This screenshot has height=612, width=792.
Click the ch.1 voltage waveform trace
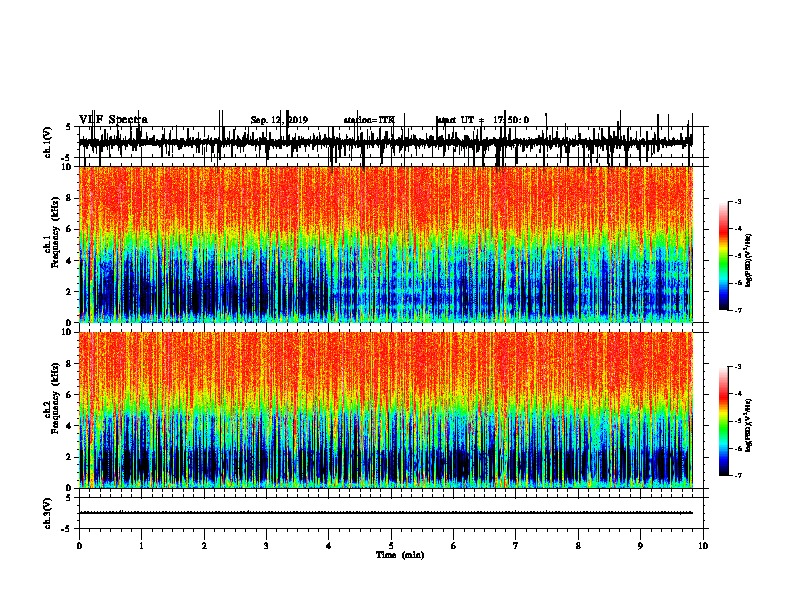click(x=386, y=142)
